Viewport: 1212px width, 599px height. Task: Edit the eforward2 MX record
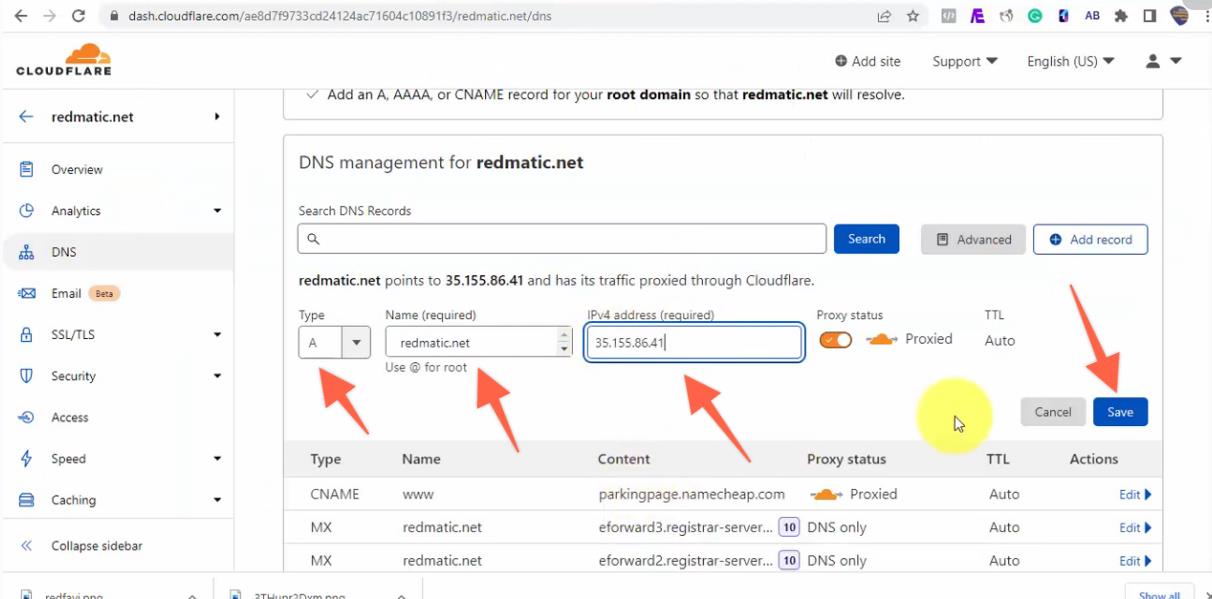pyautogui.click(x=1135, y=560)
